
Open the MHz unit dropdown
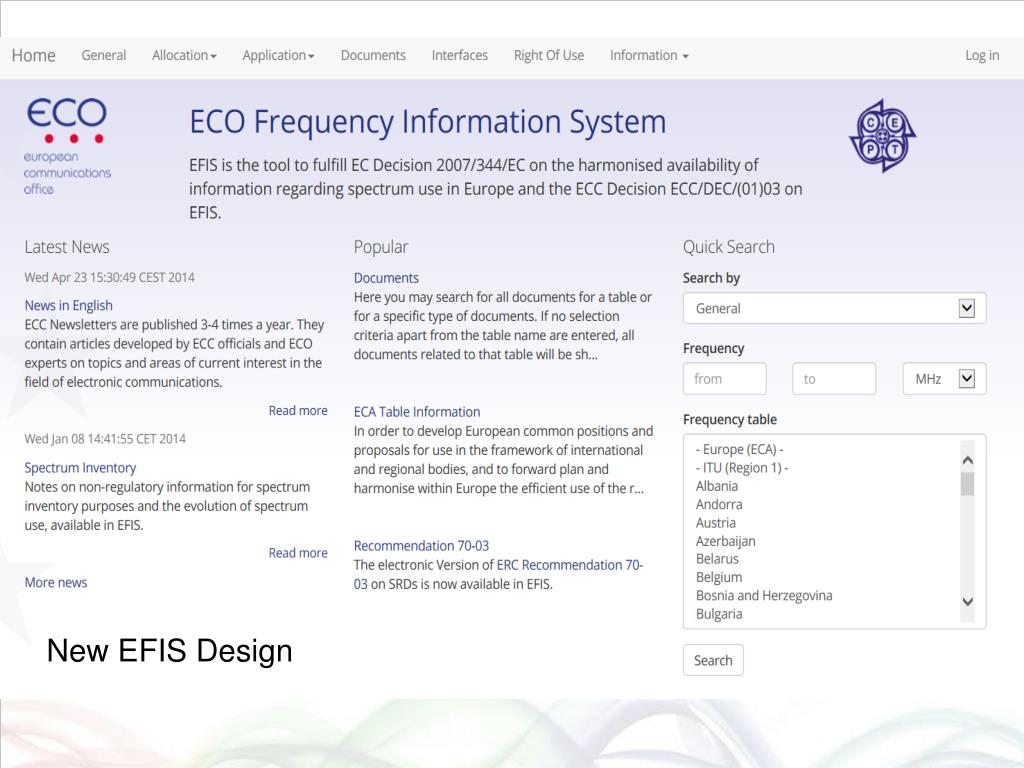pyautogui.click(x=944, y=379)
